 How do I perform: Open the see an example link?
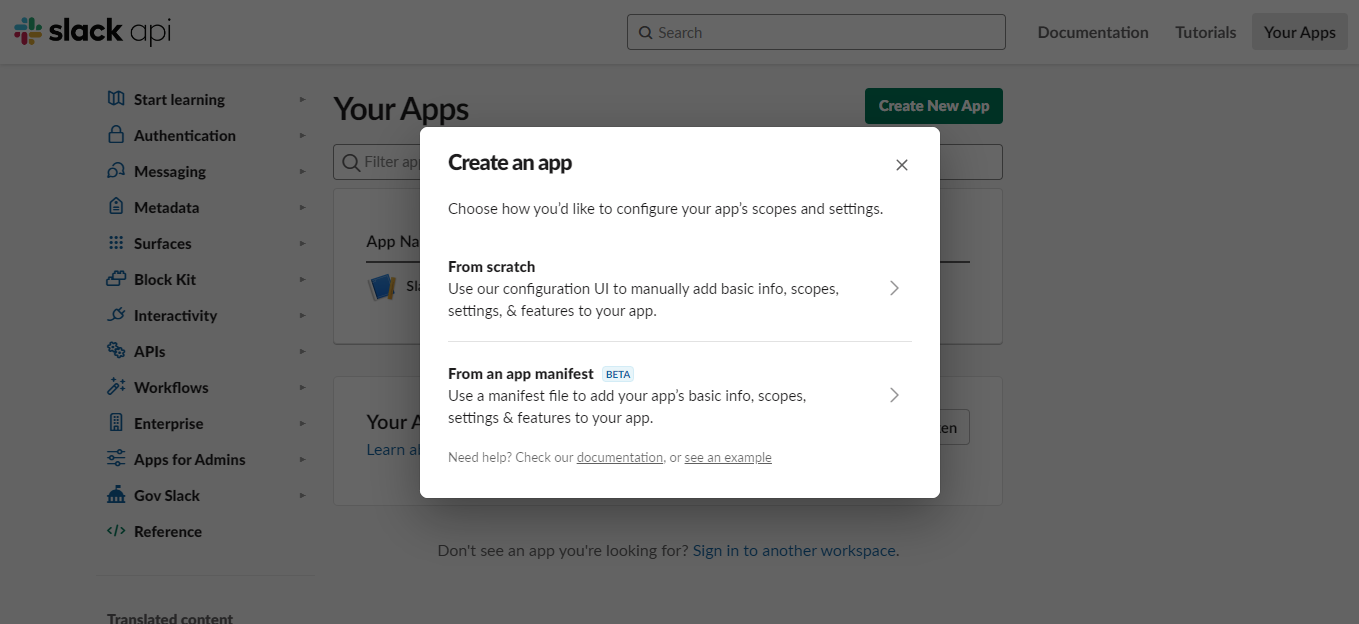click(x=728, y=457)
